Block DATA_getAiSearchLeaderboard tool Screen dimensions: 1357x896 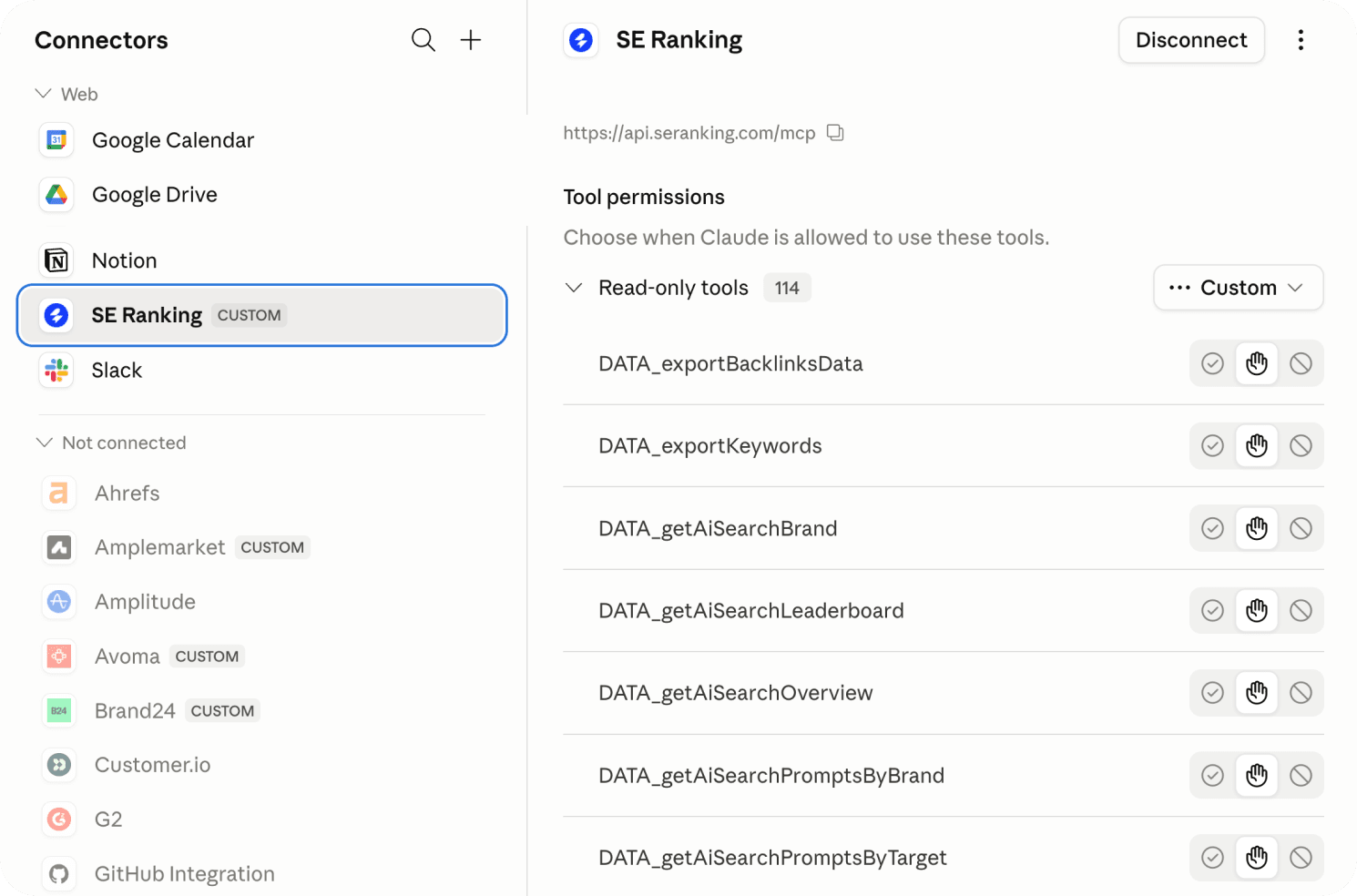(x=1301, y=610)
